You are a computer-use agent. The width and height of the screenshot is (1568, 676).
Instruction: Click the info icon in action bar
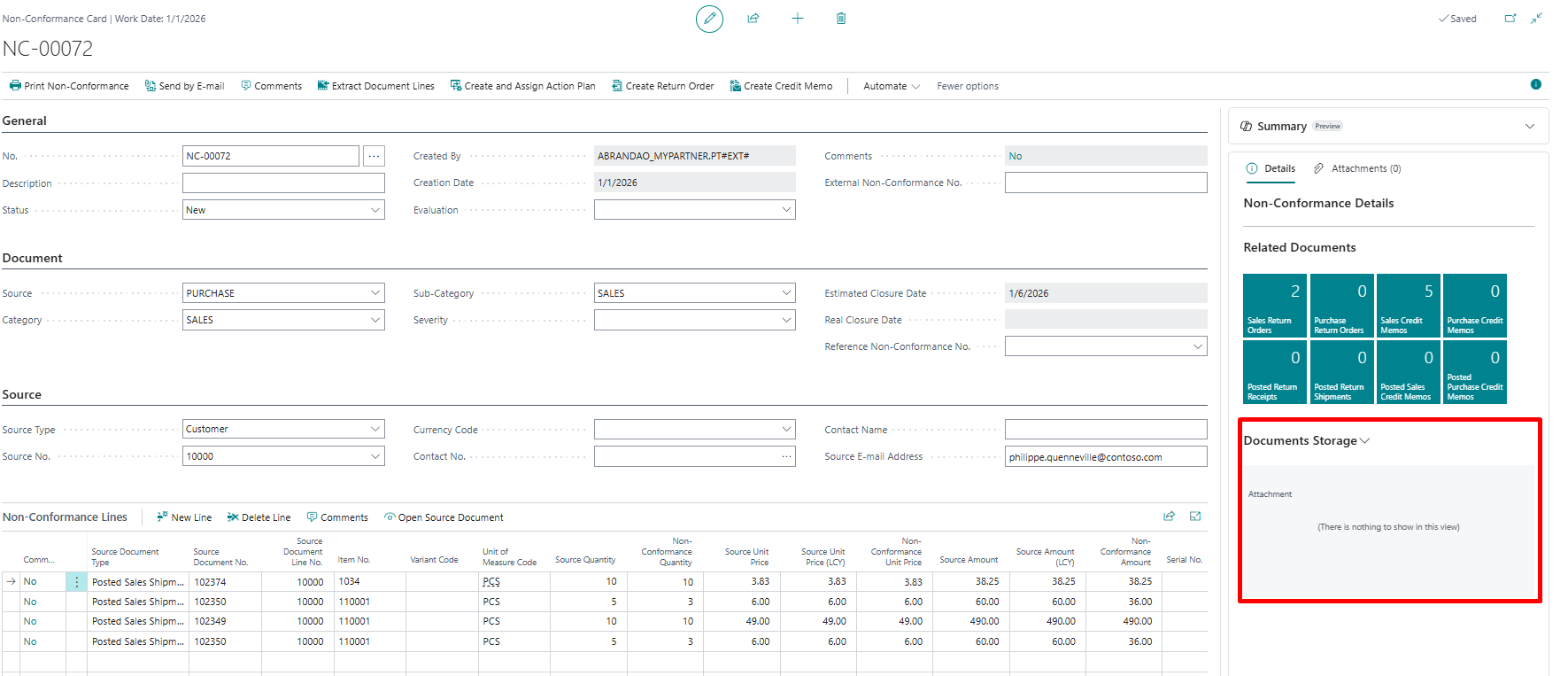1536,85
